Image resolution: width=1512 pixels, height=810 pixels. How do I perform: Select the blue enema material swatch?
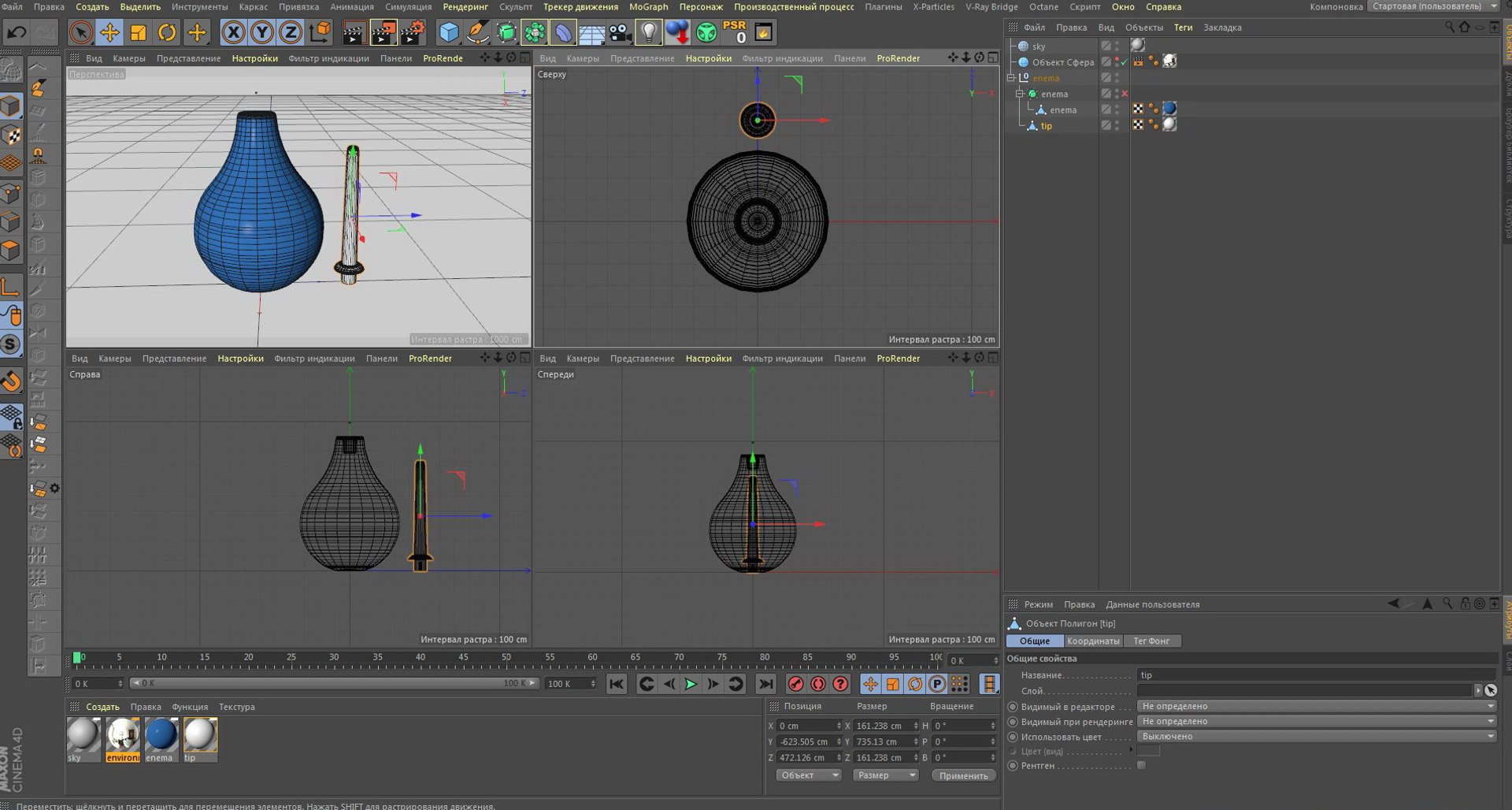(161, 735)
